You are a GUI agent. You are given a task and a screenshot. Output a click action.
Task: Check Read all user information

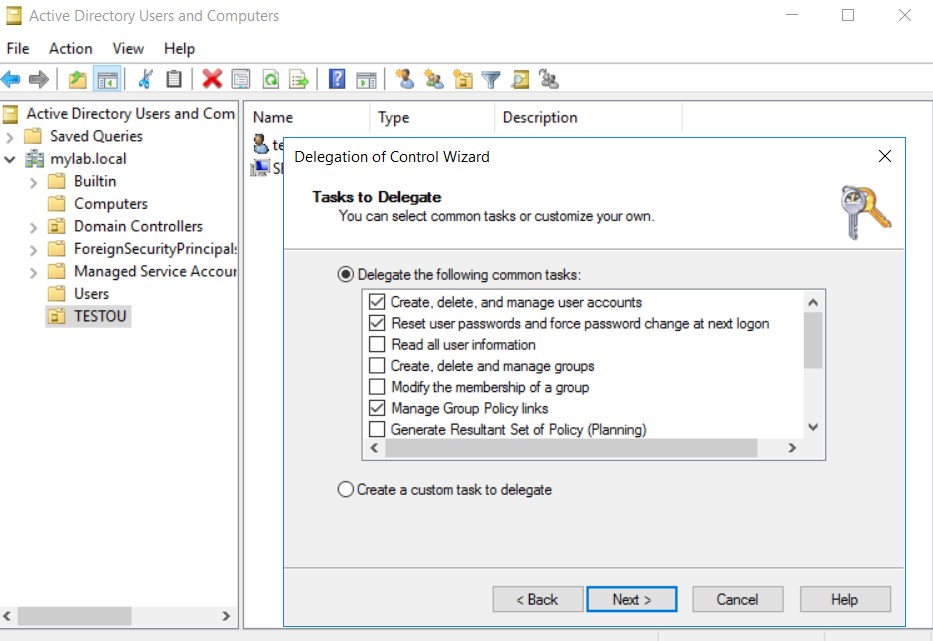pyautogui.click(x=377, y=345)
